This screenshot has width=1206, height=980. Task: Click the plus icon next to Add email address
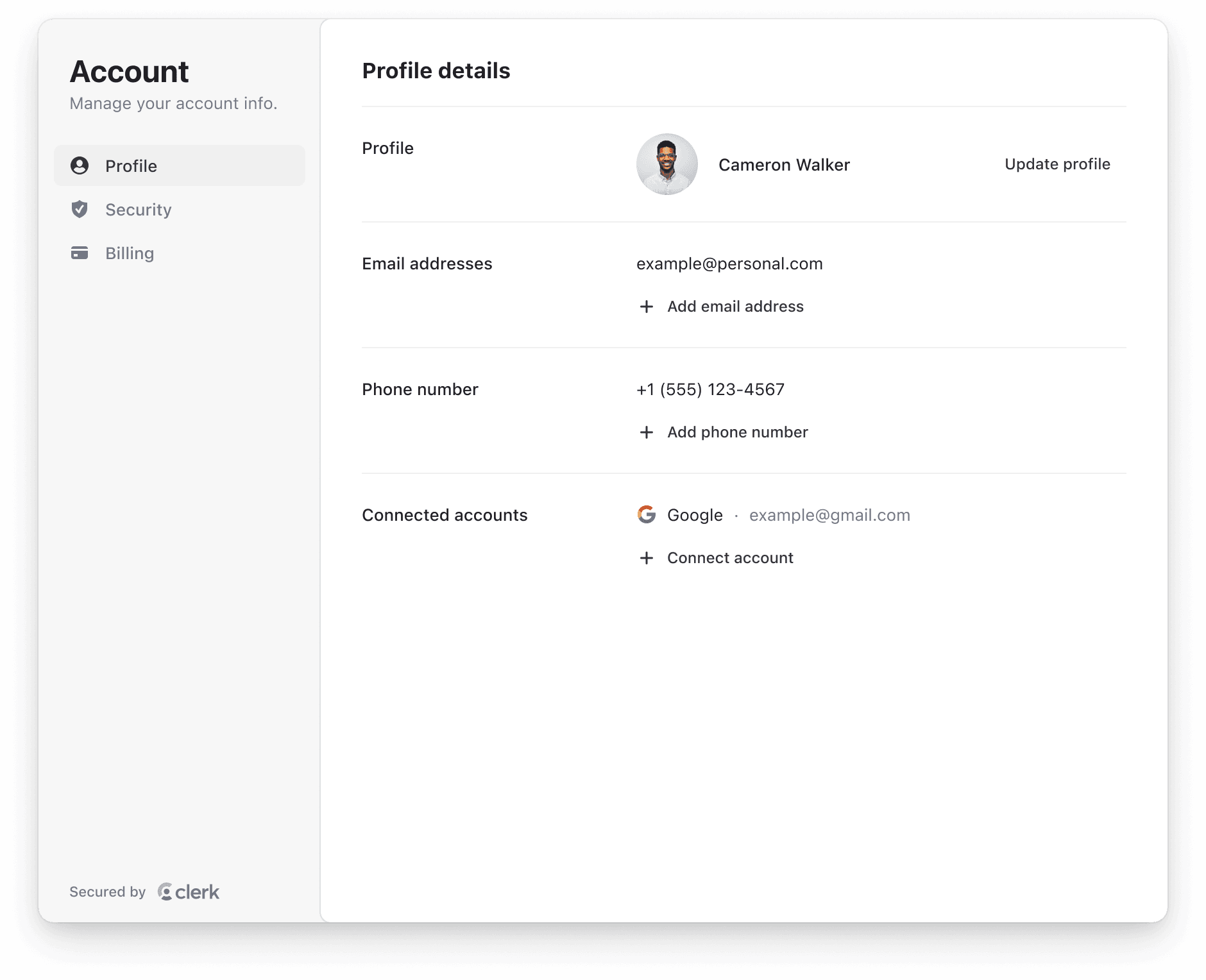pyautogui.click(x=646, y=307)
